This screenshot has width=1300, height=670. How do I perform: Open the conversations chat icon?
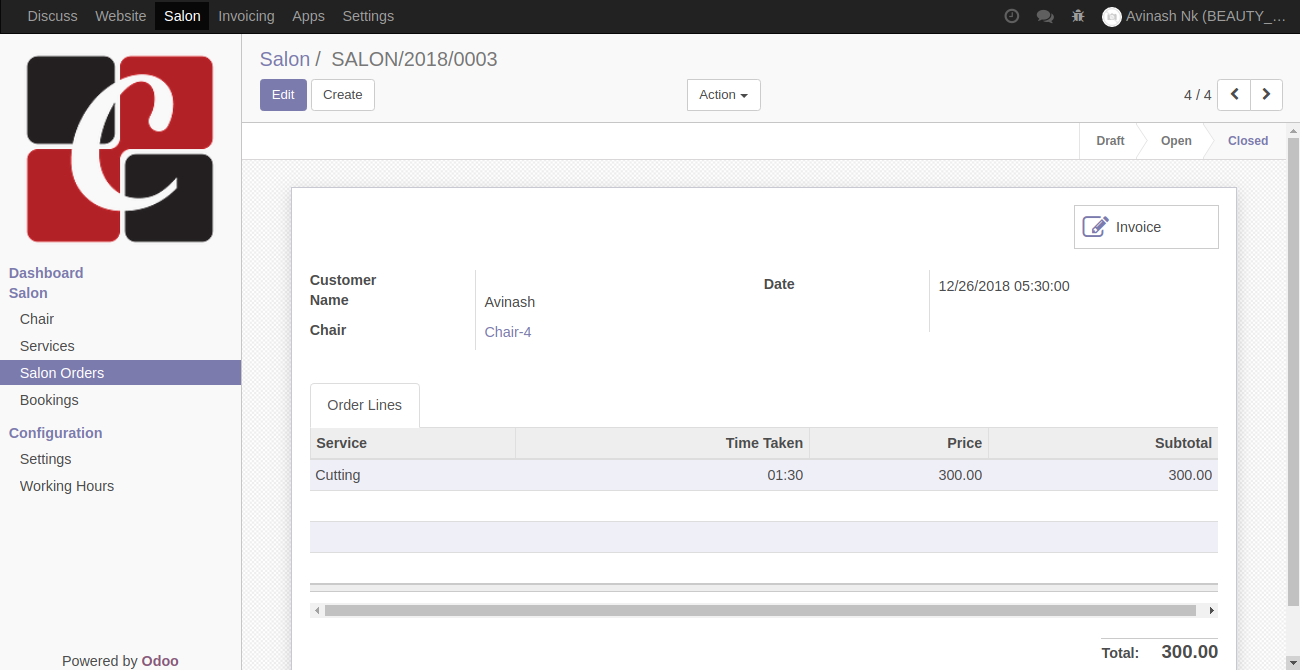pos(1045,16)
